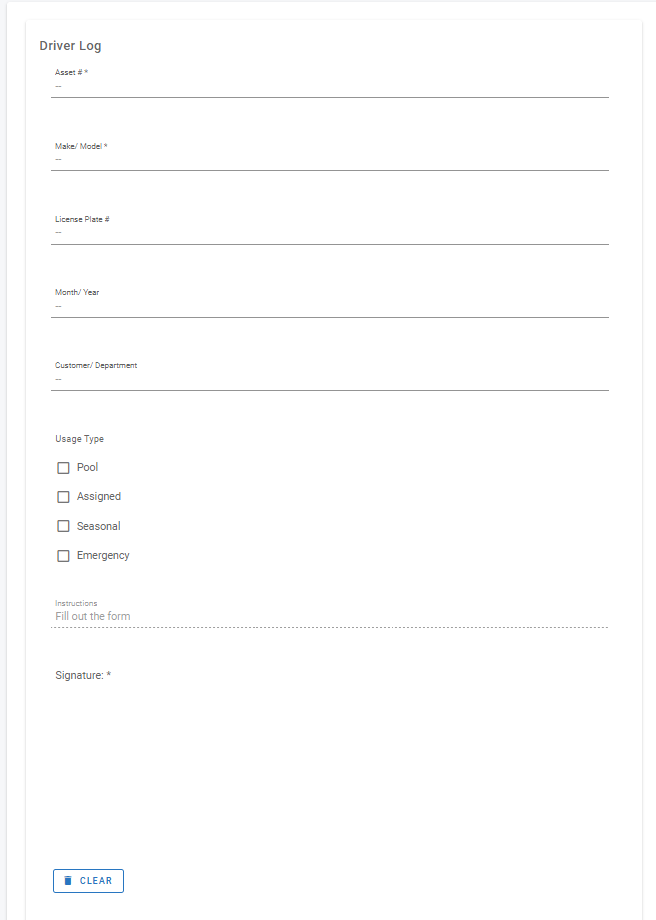This screenshot has width=656, height=920.
Task: Click the 'Emergency' option label text
Action: tap(103, 556)
